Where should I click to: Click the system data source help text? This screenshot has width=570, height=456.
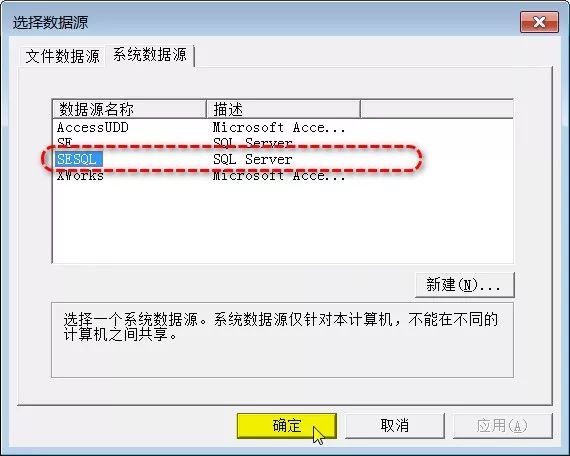[x=281, y=327]
